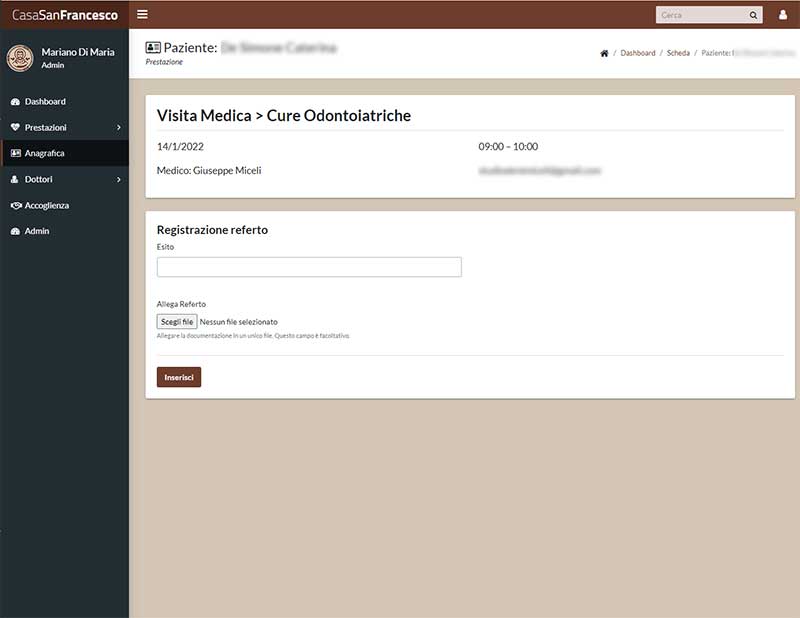
Task: Focus the Esito text field
Action: pyautogui.click(x=309, y=267)
